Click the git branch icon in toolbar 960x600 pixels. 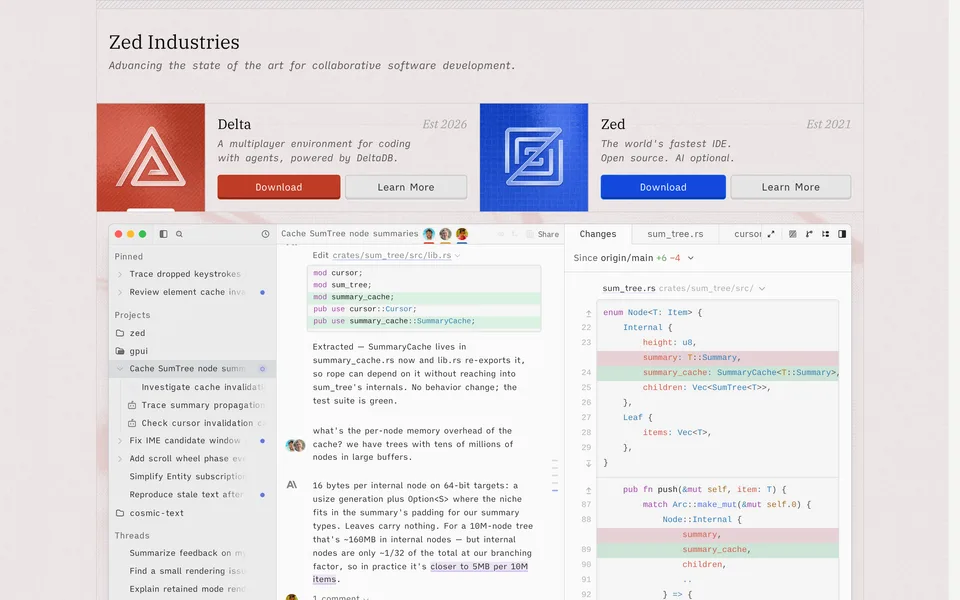pyautogui.click(x=809, y=234)
